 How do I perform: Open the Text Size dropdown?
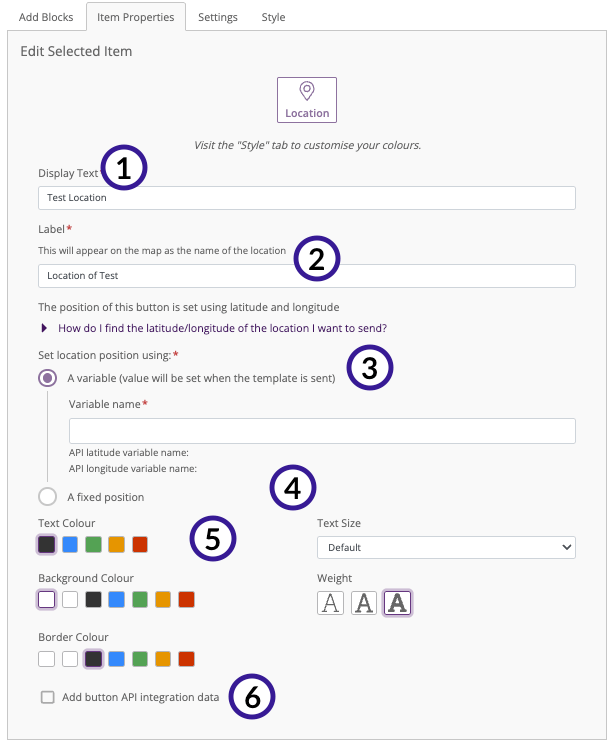pos(446,547)
